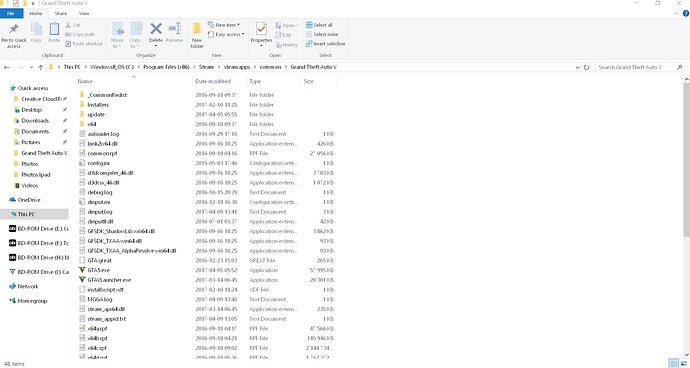690x368 pixels.
Task: Switch to the View ribbon tab
Action: [x=84, y=13]
